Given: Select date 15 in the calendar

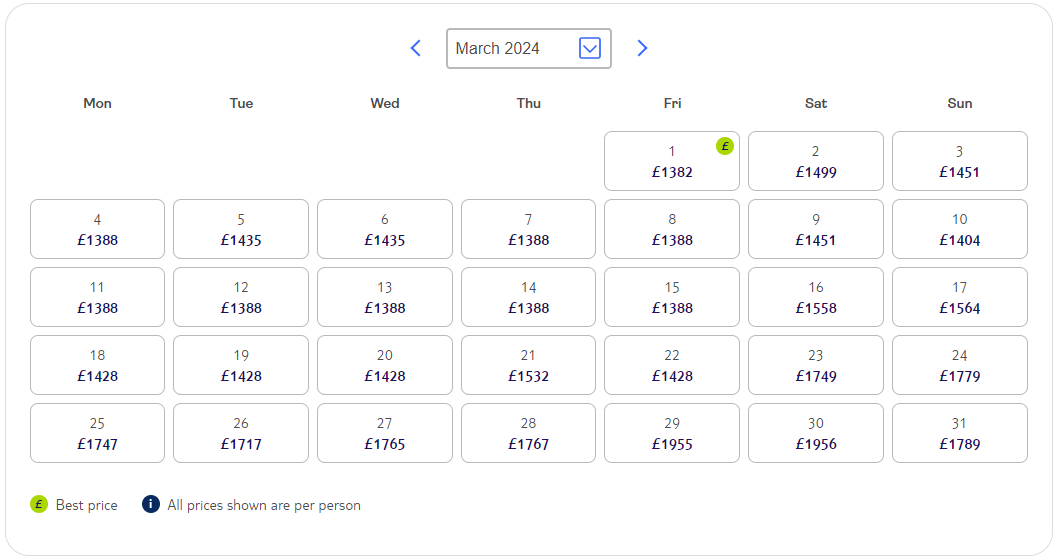Looking at the screenshot, I should pos(671,297).
